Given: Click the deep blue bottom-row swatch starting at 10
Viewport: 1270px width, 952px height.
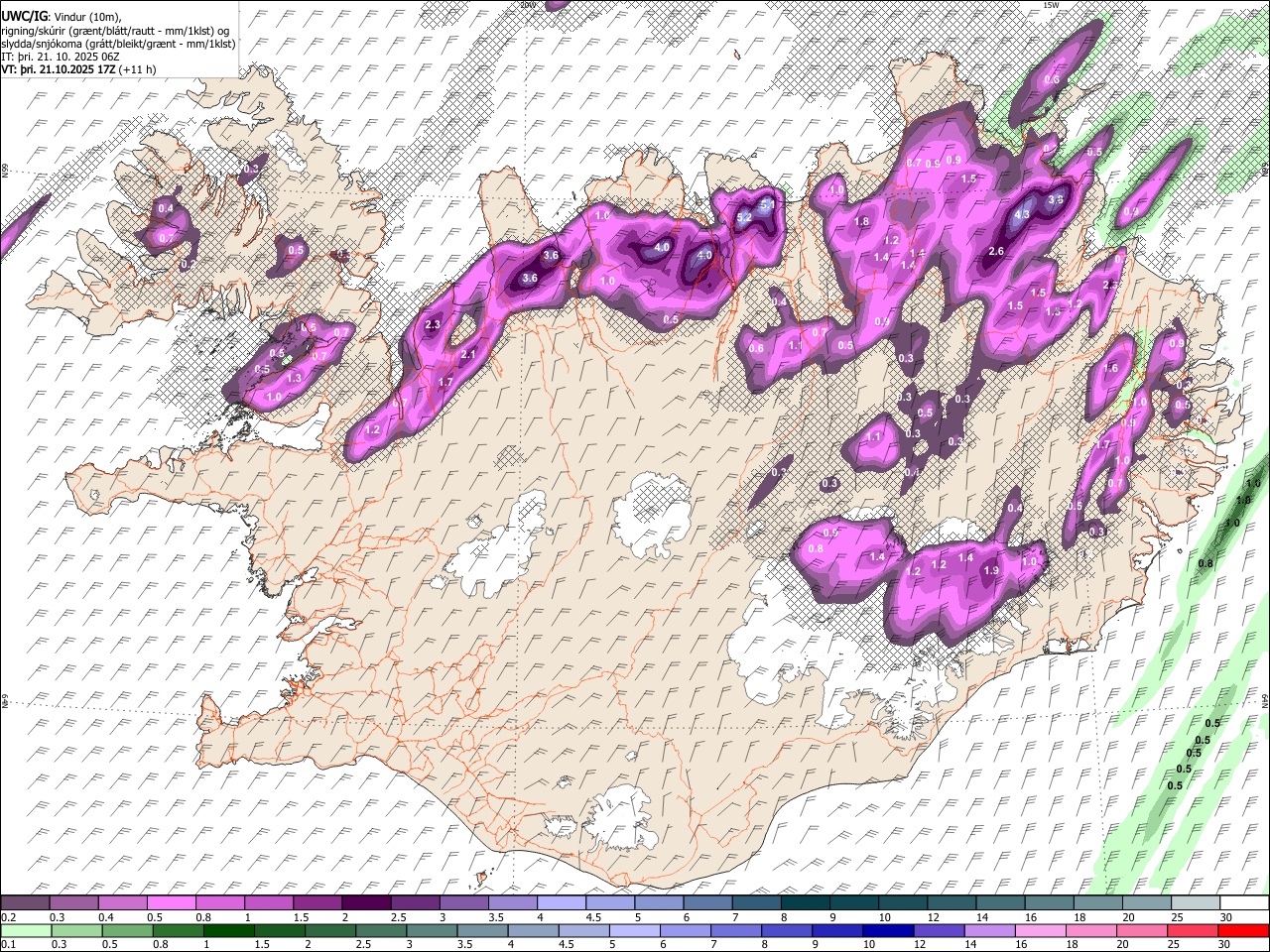Looking at the screenshot, I should click(889, 930).
